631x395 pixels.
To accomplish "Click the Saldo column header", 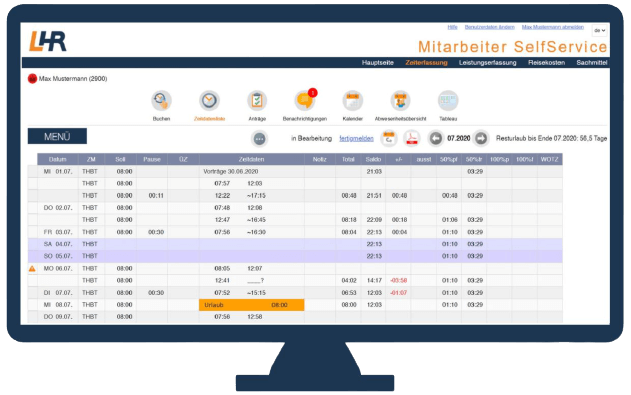I will coord(373,159).
